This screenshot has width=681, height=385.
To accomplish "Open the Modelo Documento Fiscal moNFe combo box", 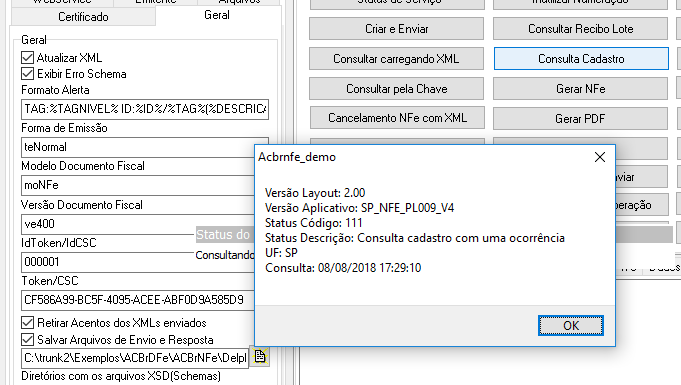I will 138,185.
